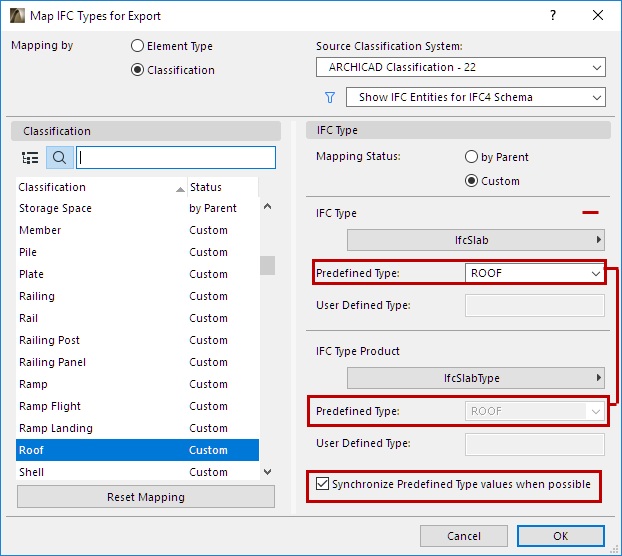
Task: Select the Pile classification row
Action: [x=137, y=252]
